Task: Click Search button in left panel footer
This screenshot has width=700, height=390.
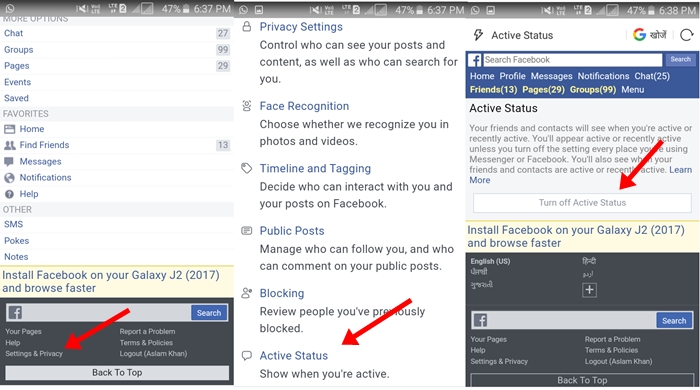Action: pyautogui.click(x=209, y=313)
